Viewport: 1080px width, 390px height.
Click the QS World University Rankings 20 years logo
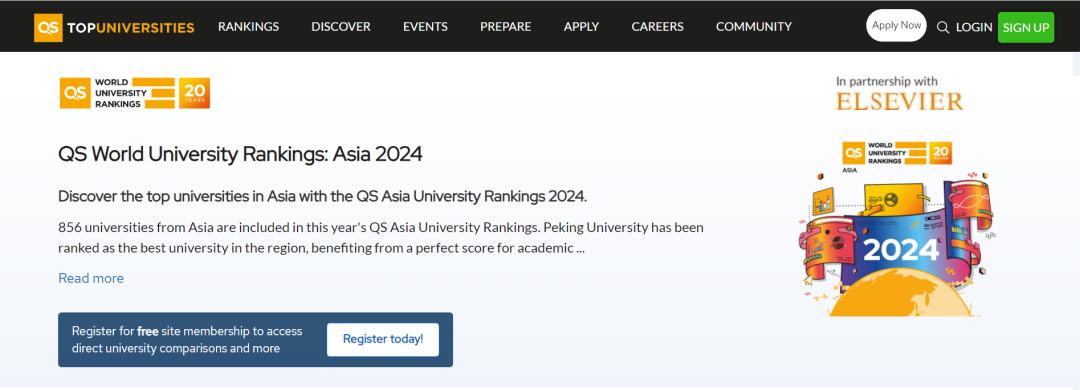point(135,93)
